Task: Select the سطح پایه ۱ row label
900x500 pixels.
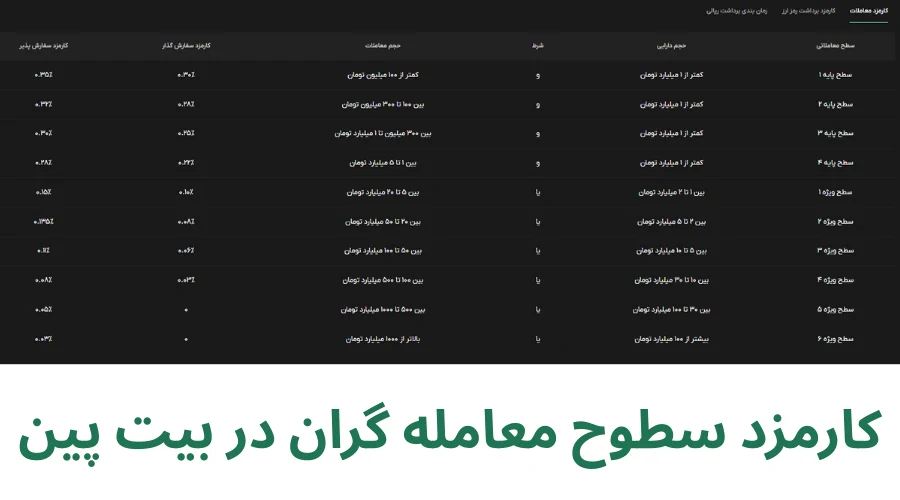Action: click(x=835, y=75)
